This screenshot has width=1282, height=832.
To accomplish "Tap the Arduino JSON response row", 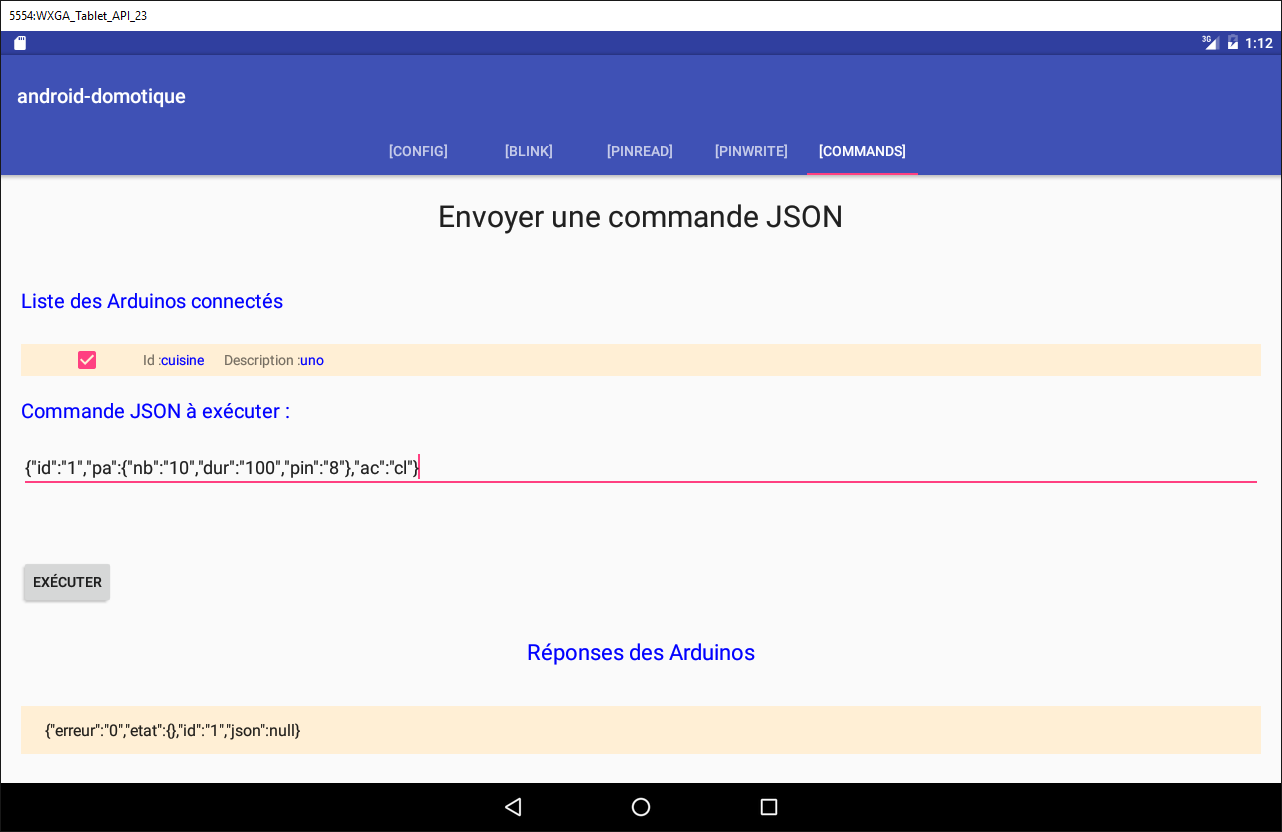I will (640, 730).
